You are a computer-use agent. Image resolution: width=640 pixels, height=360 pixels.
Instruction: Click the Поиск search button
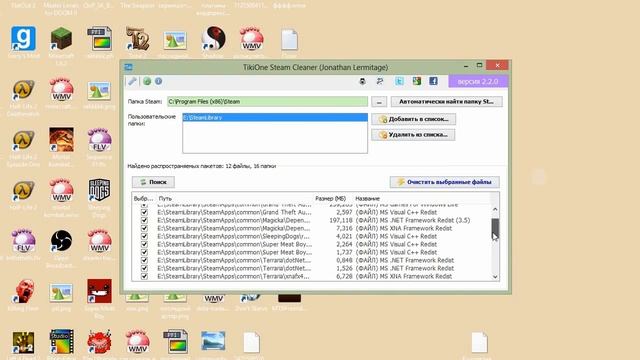pos(153,182)
